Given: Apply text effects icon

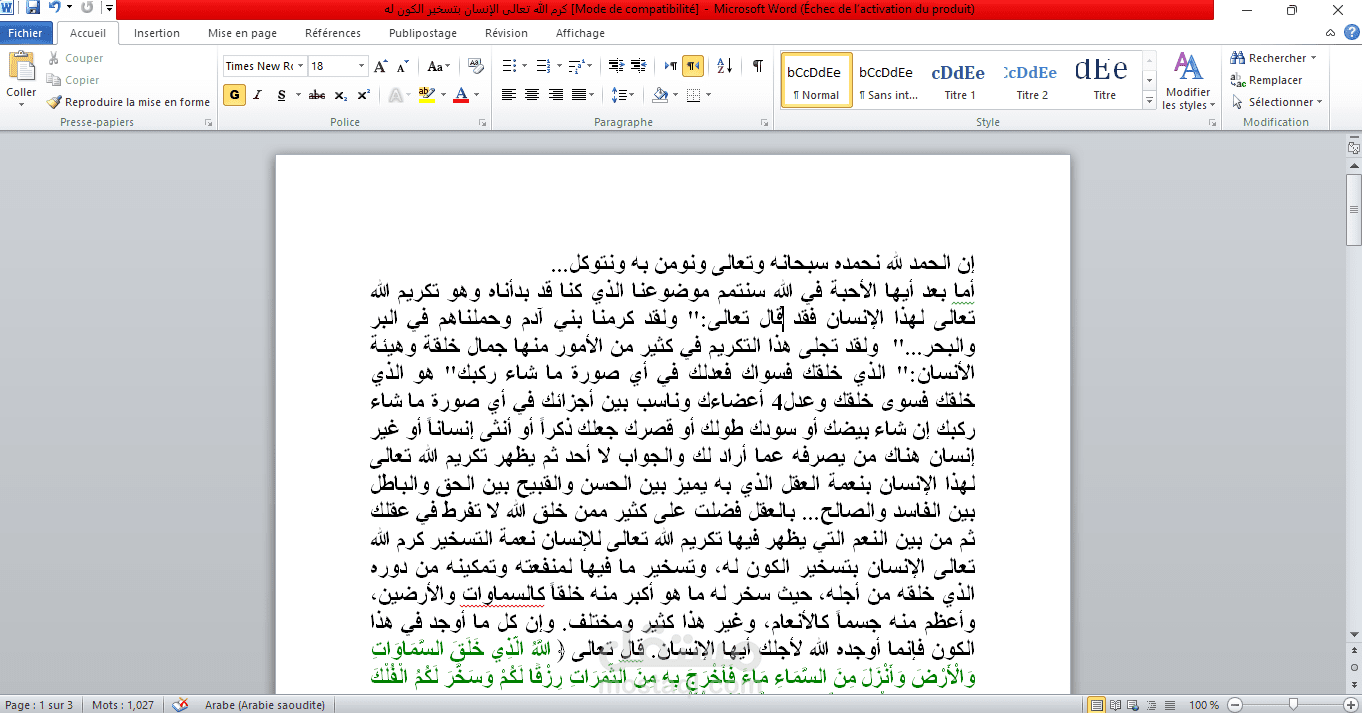Looking at the screenshot, I should [395, 95].
